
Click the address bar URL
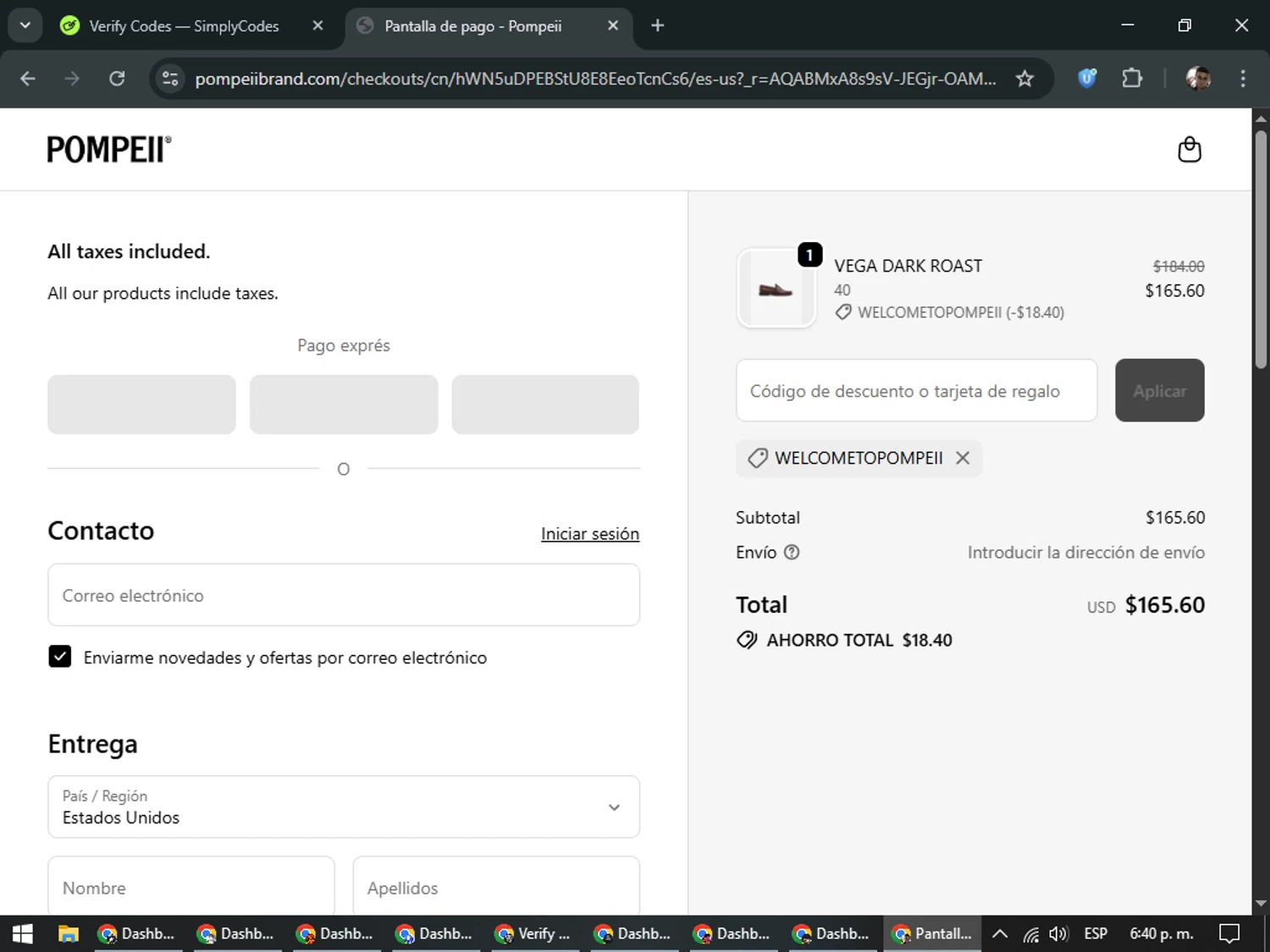[x=595, y=79]
